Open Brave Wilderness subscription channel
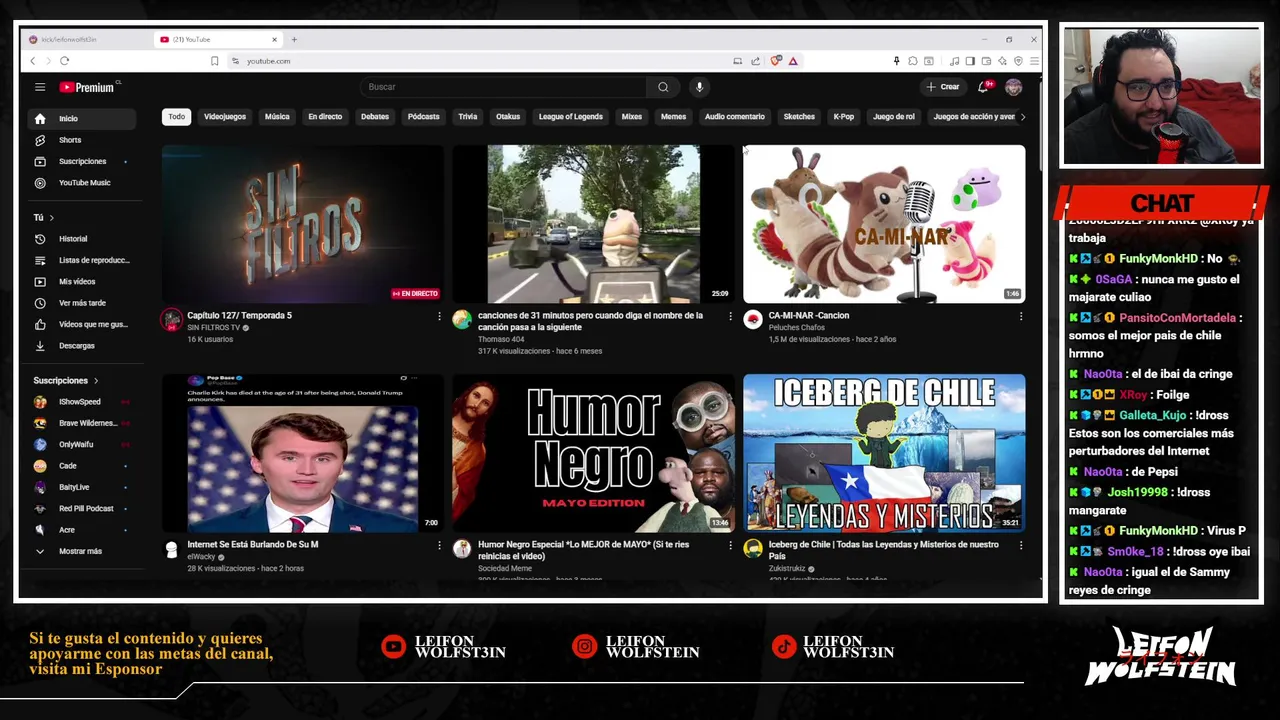The height and width of the screenshot is (720, 1280). click(84, 423)
